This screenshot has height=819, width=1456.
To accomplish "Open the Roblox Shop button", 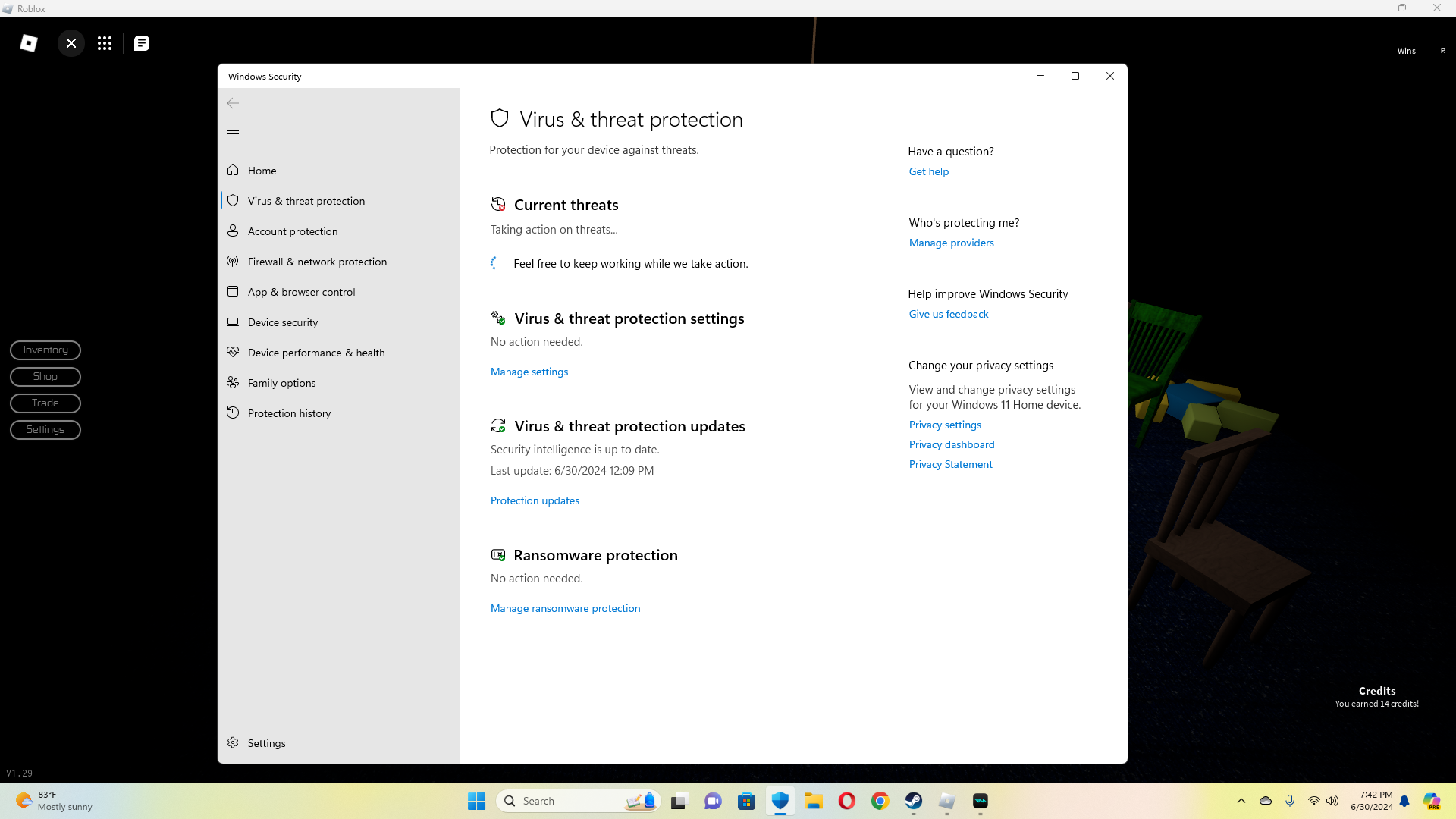I will [45, 377].
